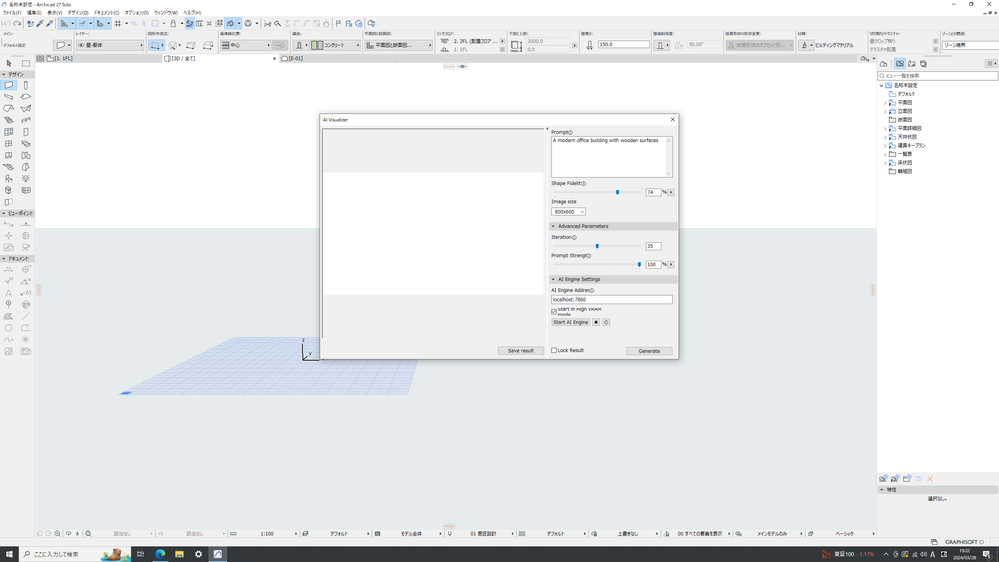Open the Layout Book icon in navigator

[x=912, y=64]
